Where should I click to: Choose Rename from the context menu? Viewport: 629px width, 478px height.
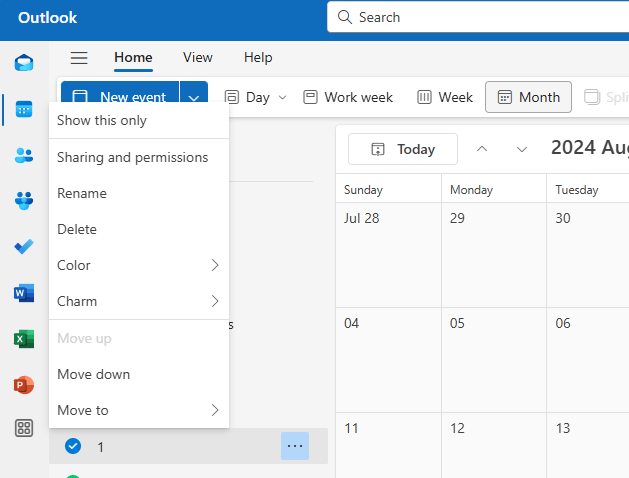[82, 193]
